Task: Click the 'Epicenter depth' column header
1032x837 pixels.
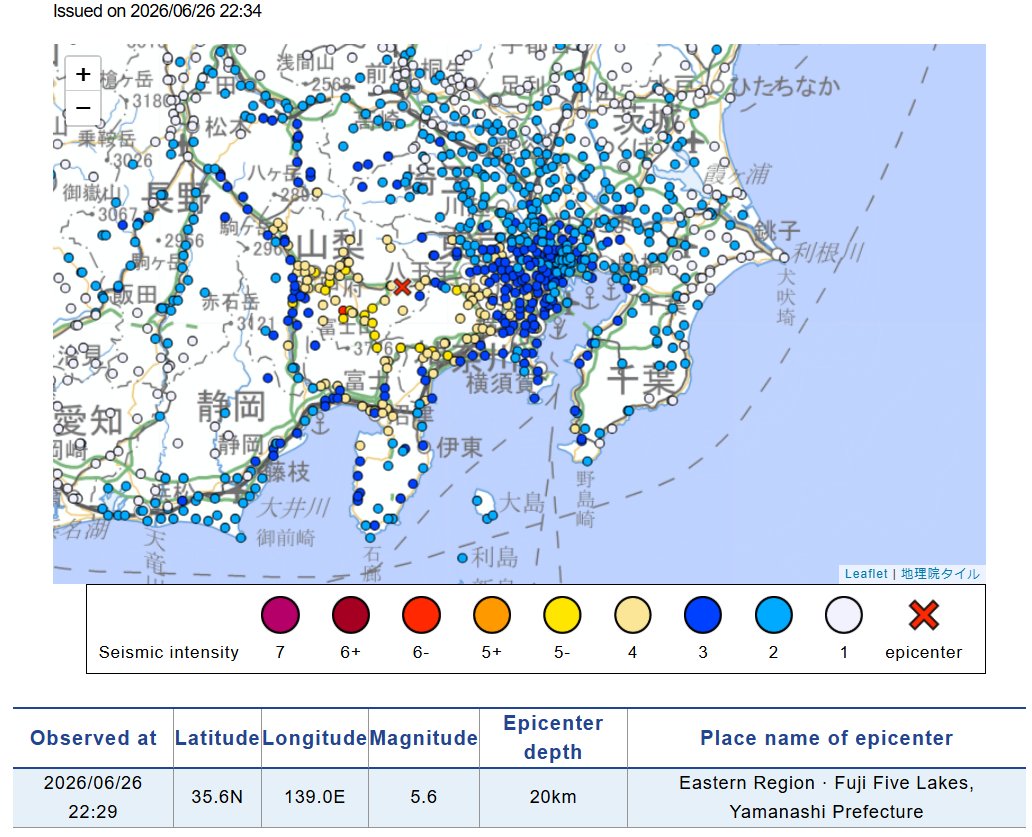Action: (554, 738)
